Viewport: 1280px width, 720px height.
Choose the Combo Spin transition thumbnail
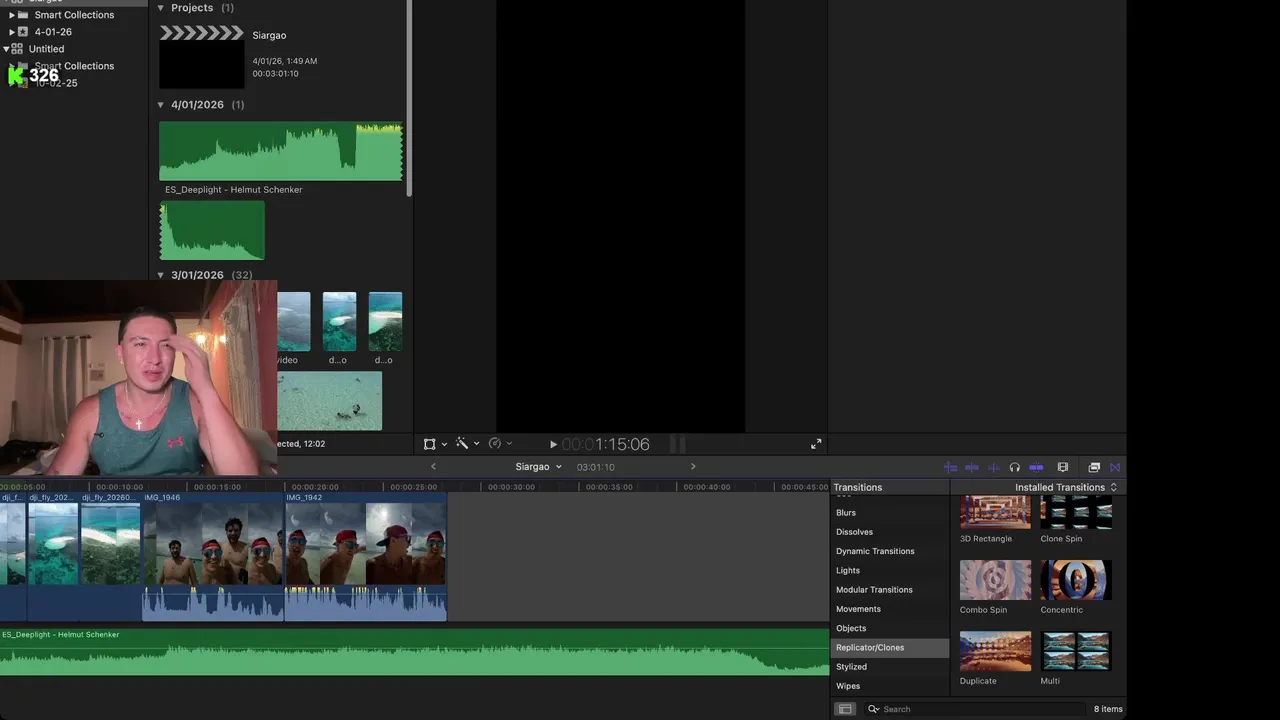(995, 580)
